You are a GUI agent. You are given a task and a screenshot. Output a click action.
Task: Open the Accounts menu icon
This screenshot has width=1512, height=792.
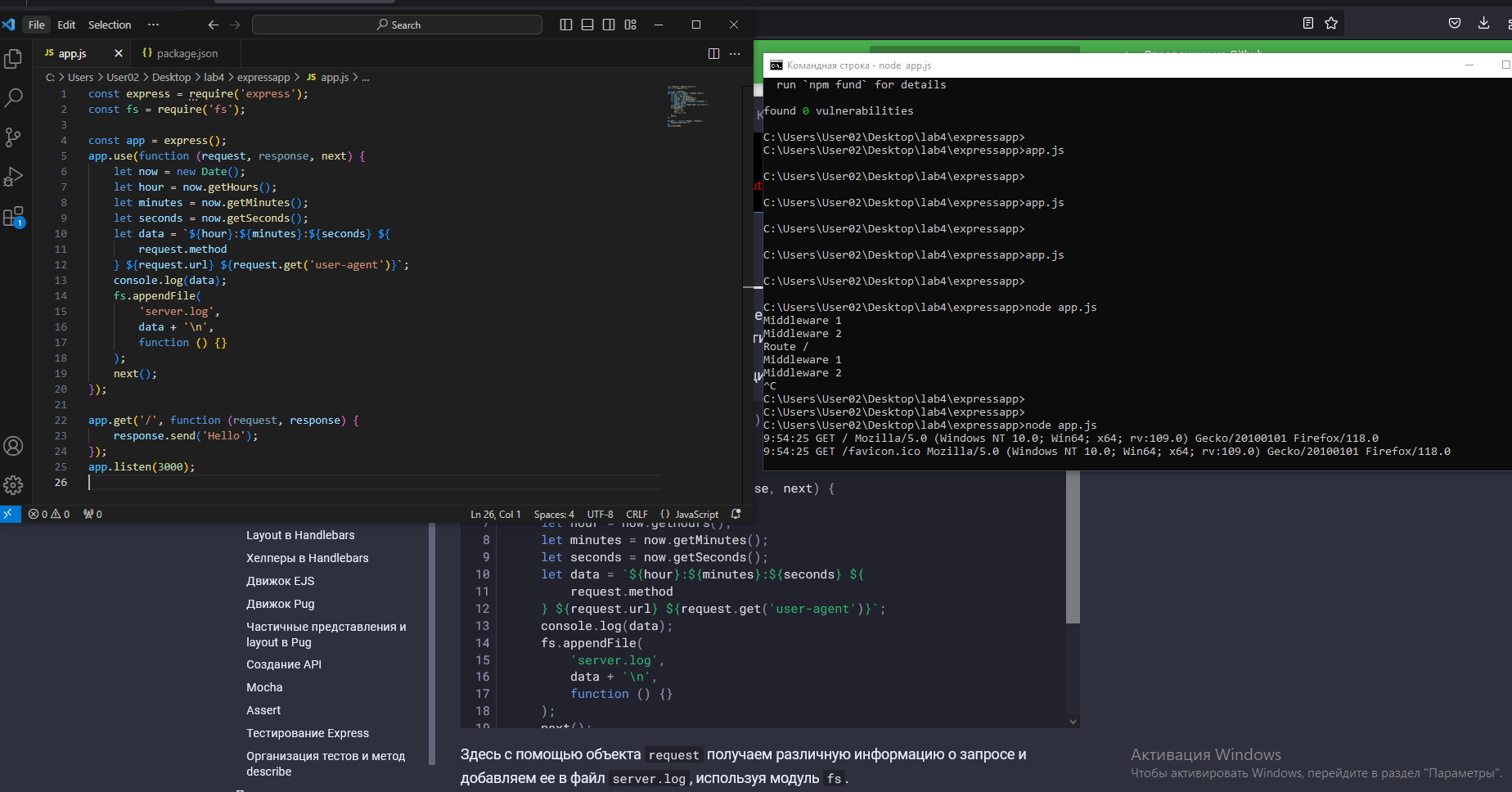[x=13, y=446]
